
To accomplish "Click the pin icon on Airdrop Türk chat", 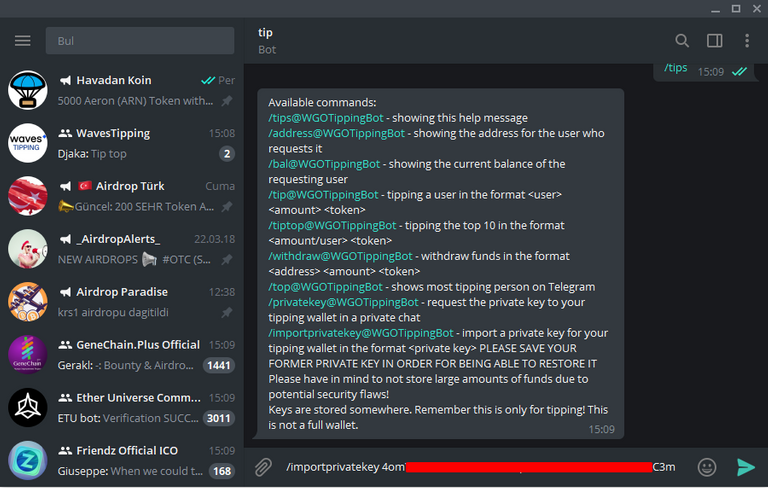I will (227, 207).
